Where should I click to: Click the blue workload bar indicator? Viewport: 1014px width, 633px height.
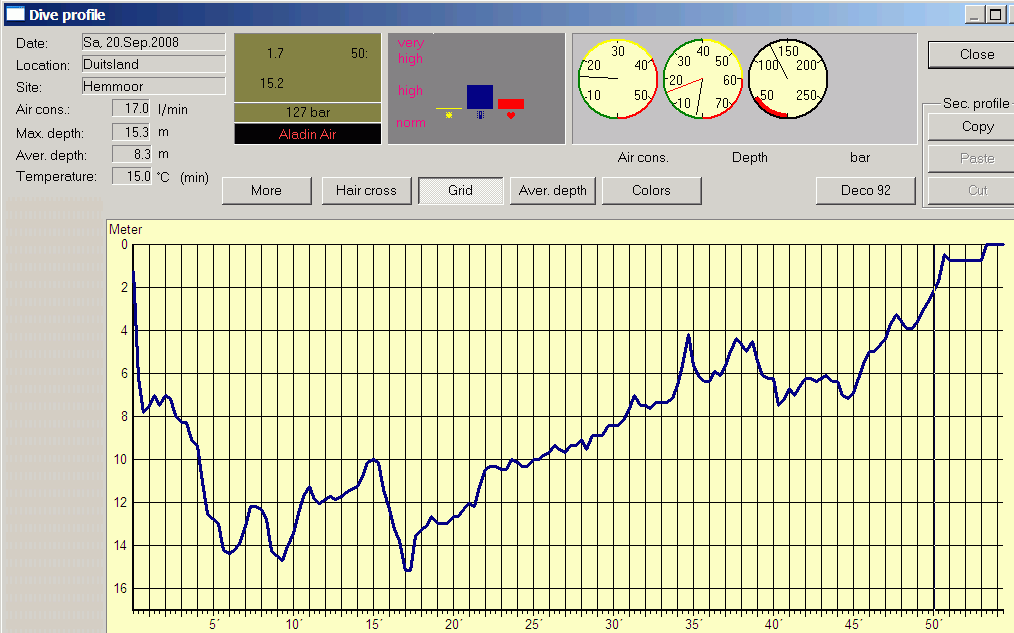point(480,97)
